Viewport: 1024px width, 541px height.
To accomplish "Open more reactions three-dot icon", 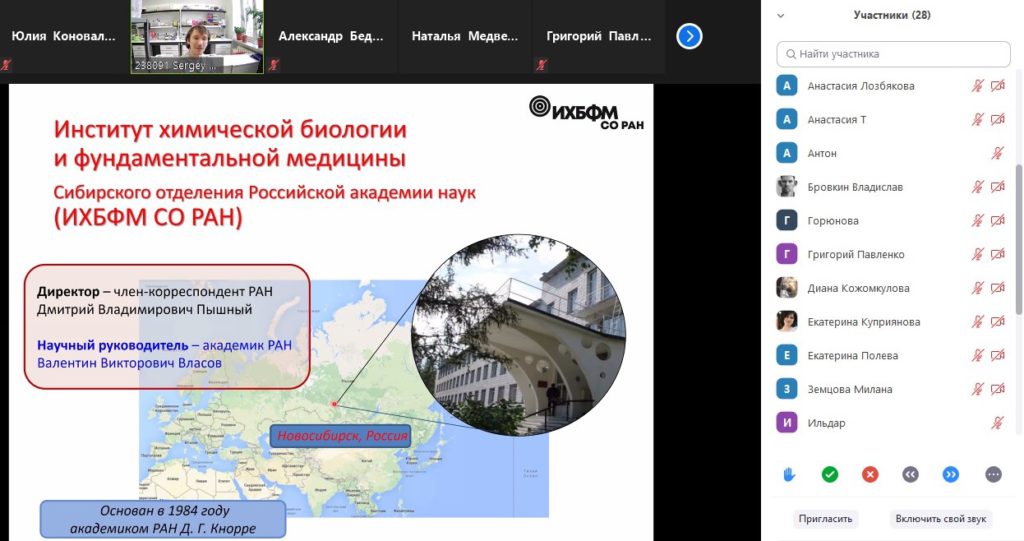I will [x=993, y=474].
